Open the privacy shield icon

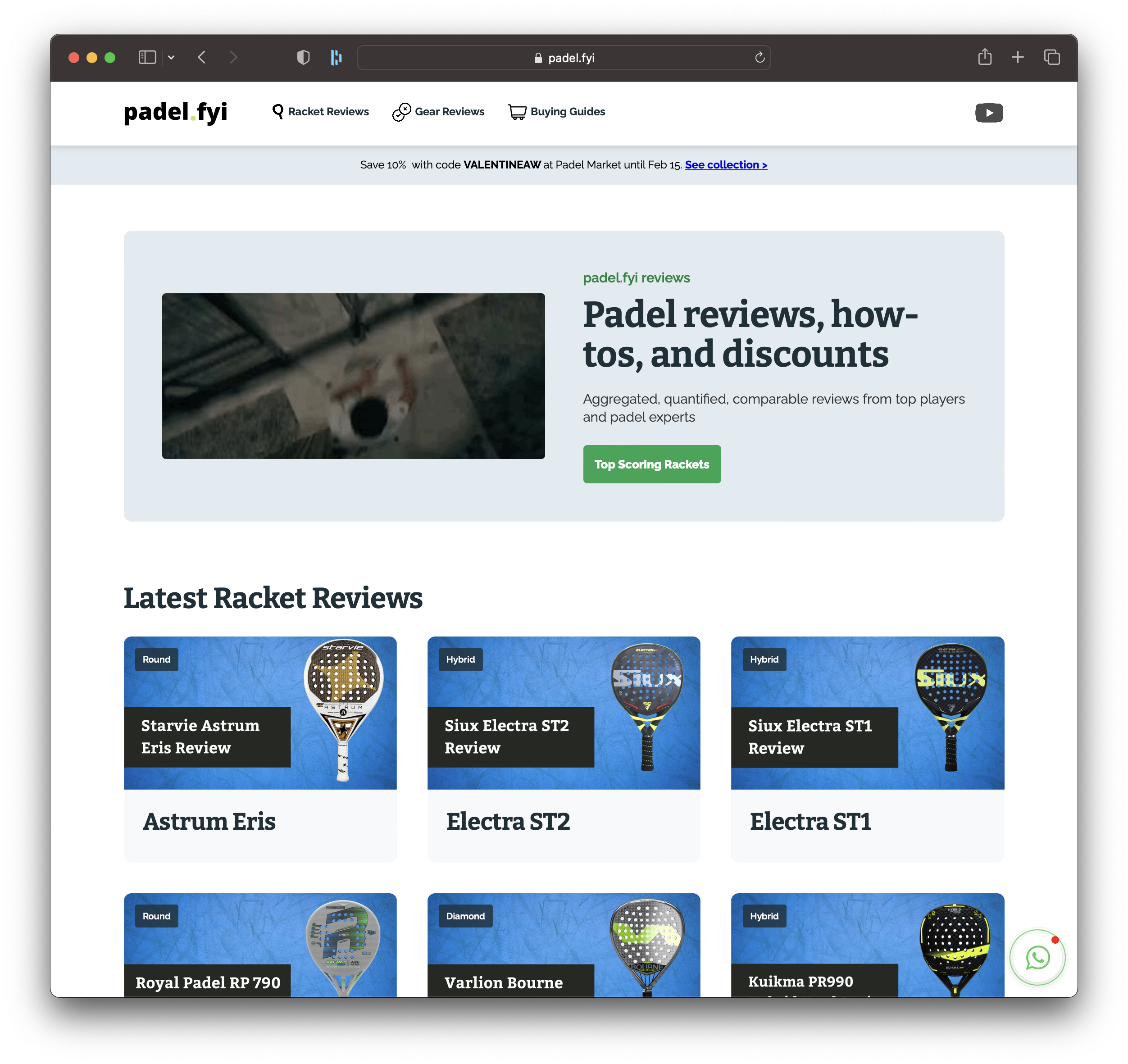click(304, 57)
